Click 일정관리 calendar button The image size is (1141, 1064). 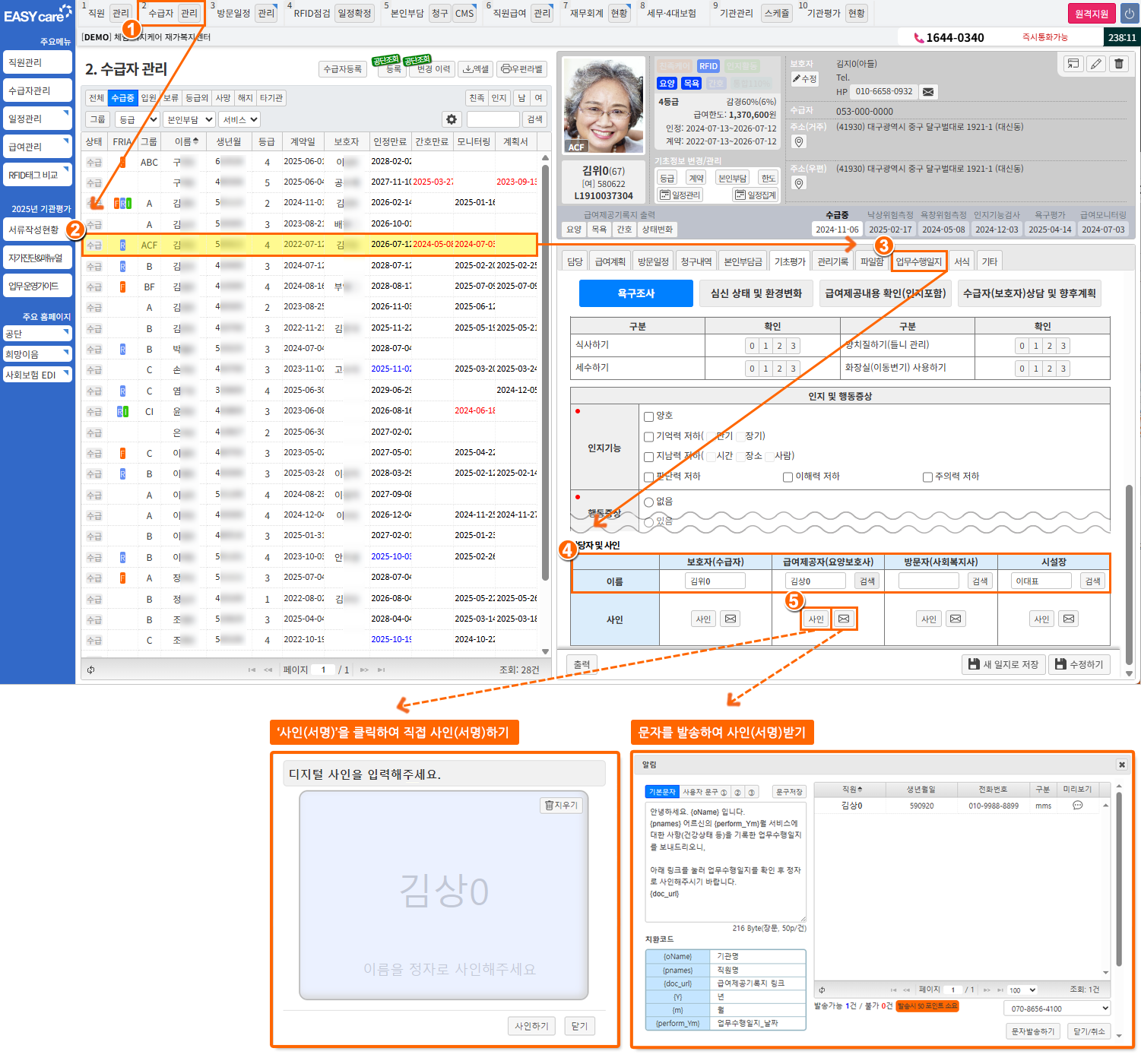coord(680,195)
